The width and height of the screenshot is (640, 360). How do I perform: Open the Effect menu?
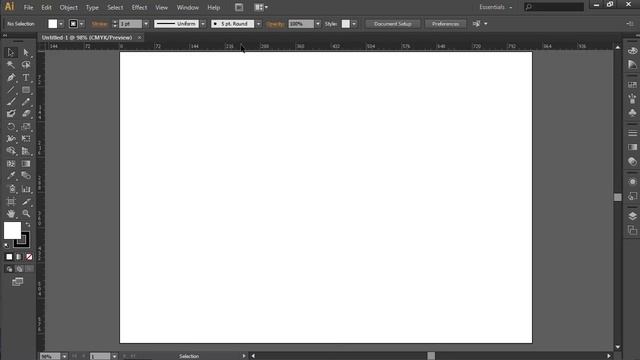(x=139, y=7)
